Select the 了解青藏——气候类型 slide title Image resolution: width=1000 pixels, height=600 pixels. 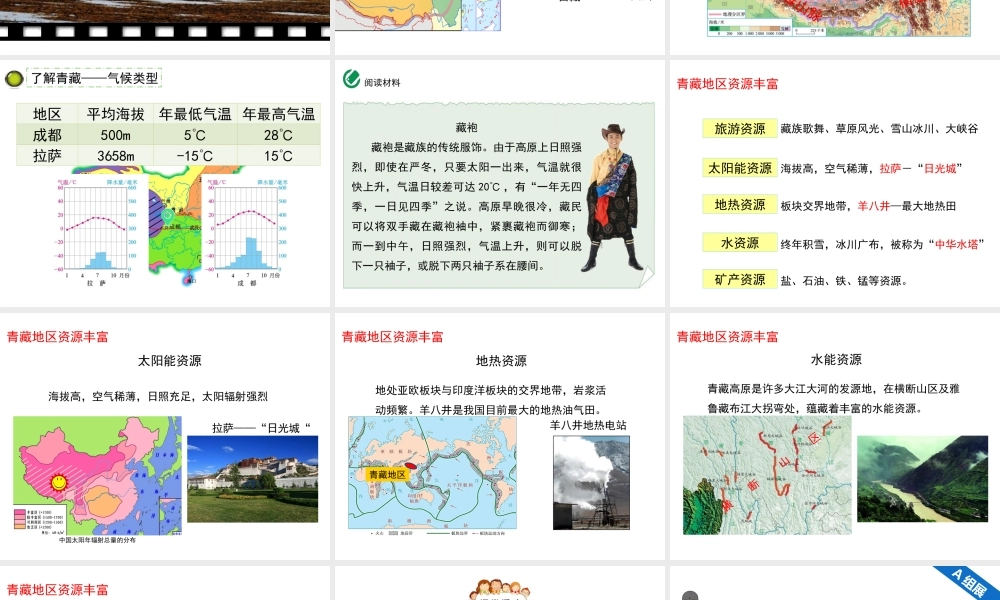94,78
